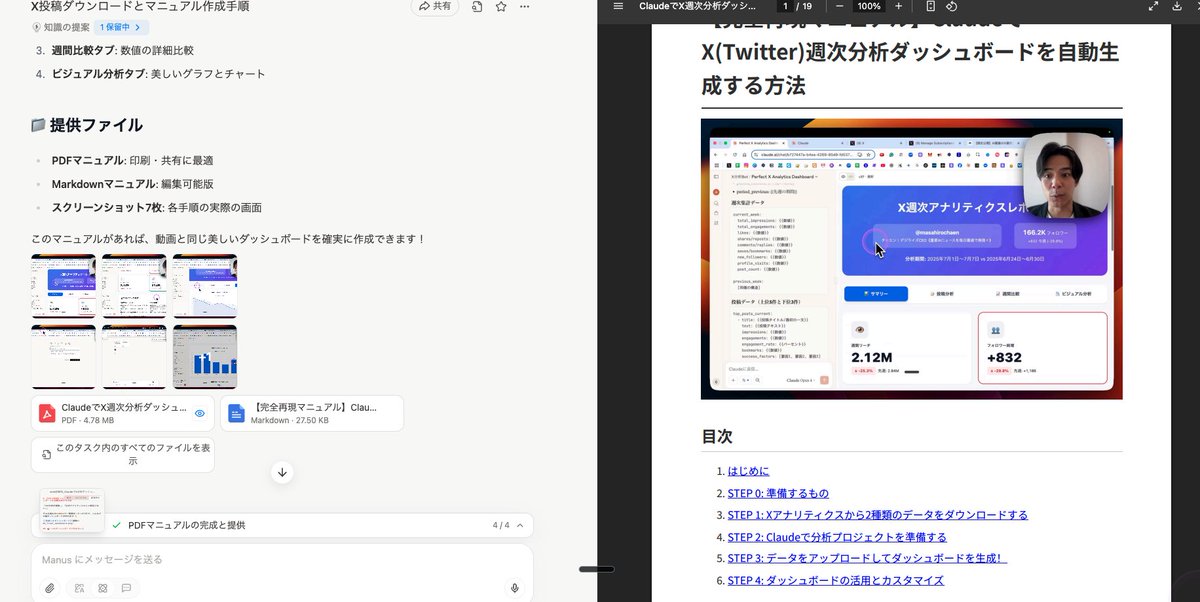Click the X投稿ダウンロードとマニュアル作成手順 title

140,6
